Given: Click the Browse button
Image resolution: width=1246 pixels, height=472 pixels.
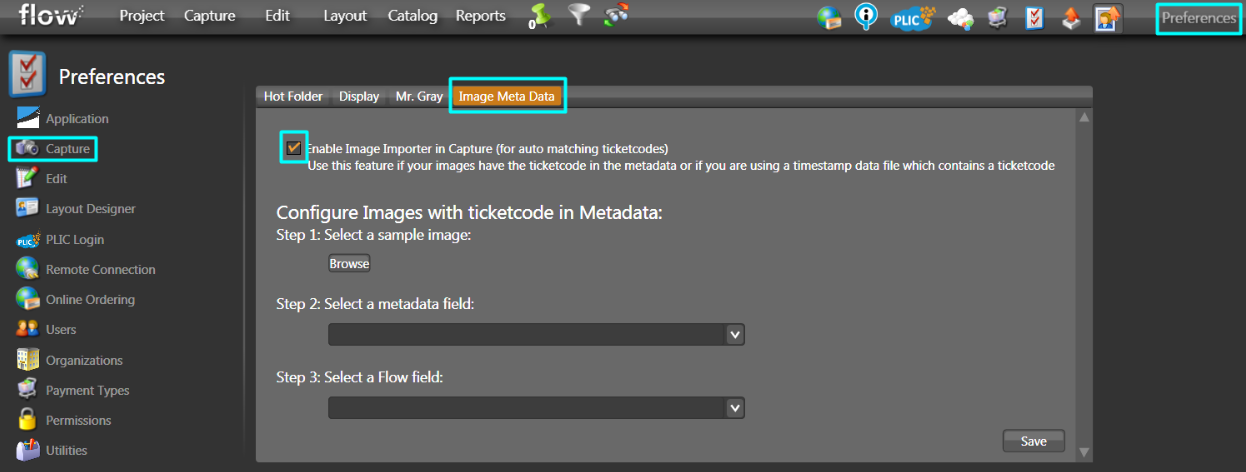Looking at the screenshot, I should [x=349, y=263].
